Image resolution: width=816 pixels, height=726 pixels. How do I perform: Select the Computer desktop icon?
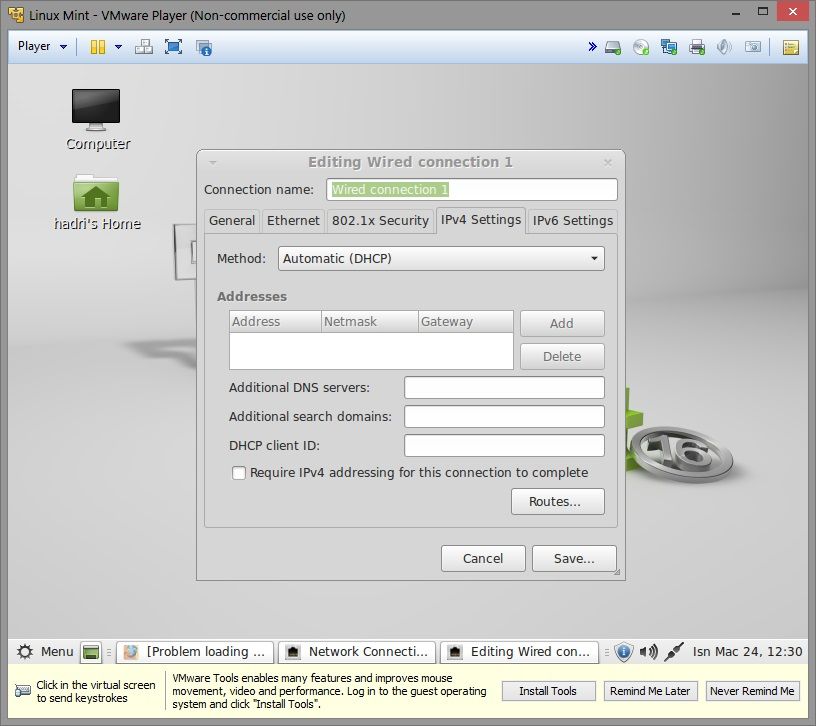coord(97,120)
